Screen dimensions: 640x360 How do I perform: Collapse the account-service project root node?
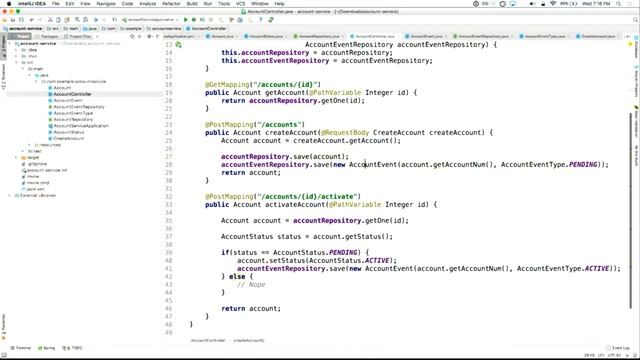(x=10, y=43)
